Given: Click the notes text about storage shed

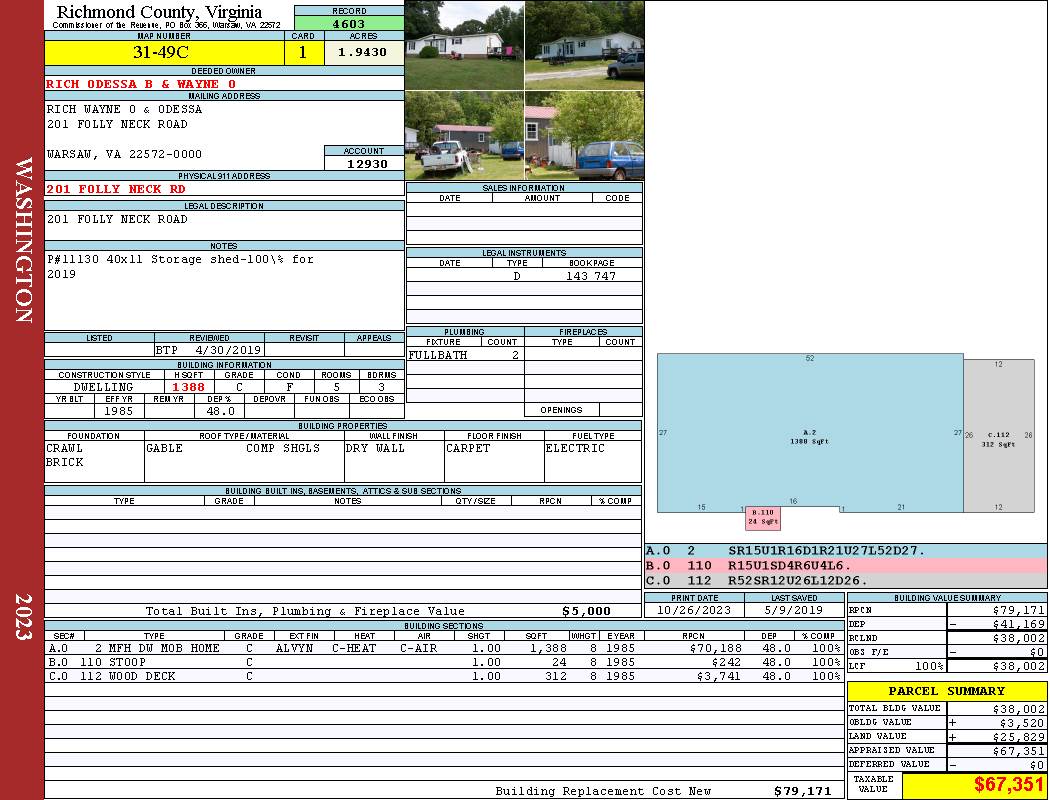Looking at the screenshot, I should coord(180,266).
